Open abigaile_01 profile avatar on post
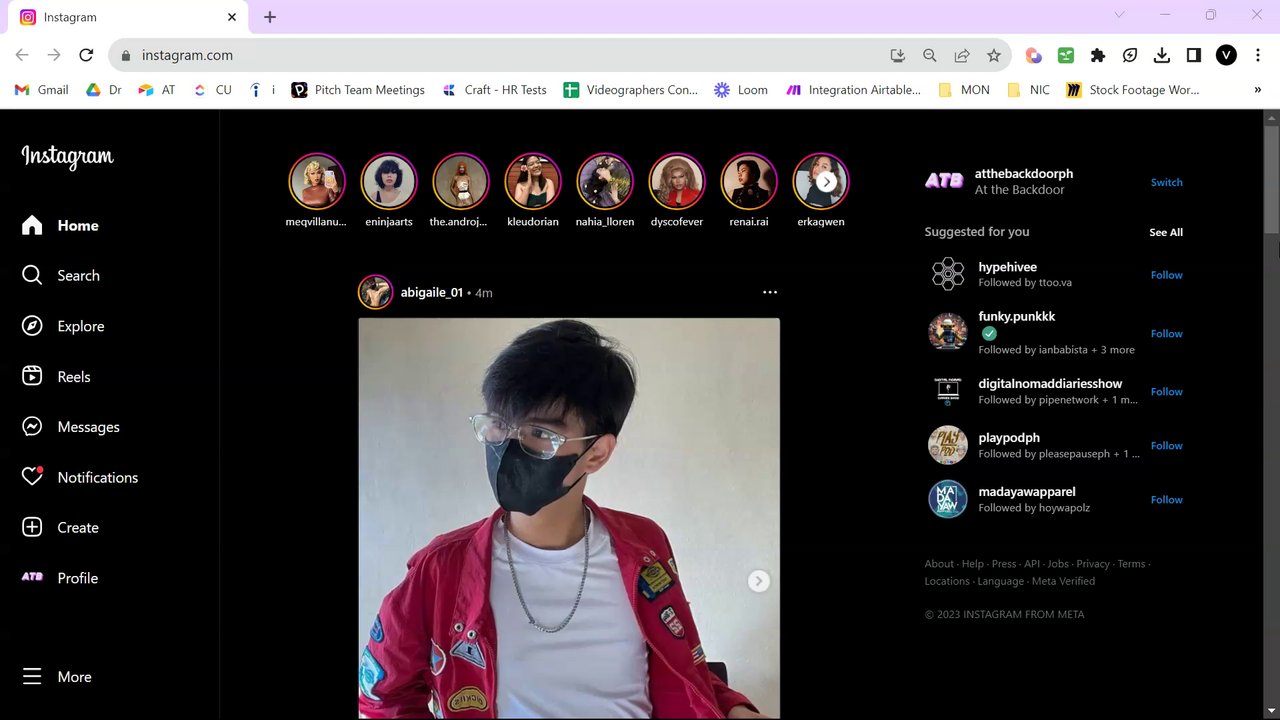The image size is (1280, 720). (376, 292)
